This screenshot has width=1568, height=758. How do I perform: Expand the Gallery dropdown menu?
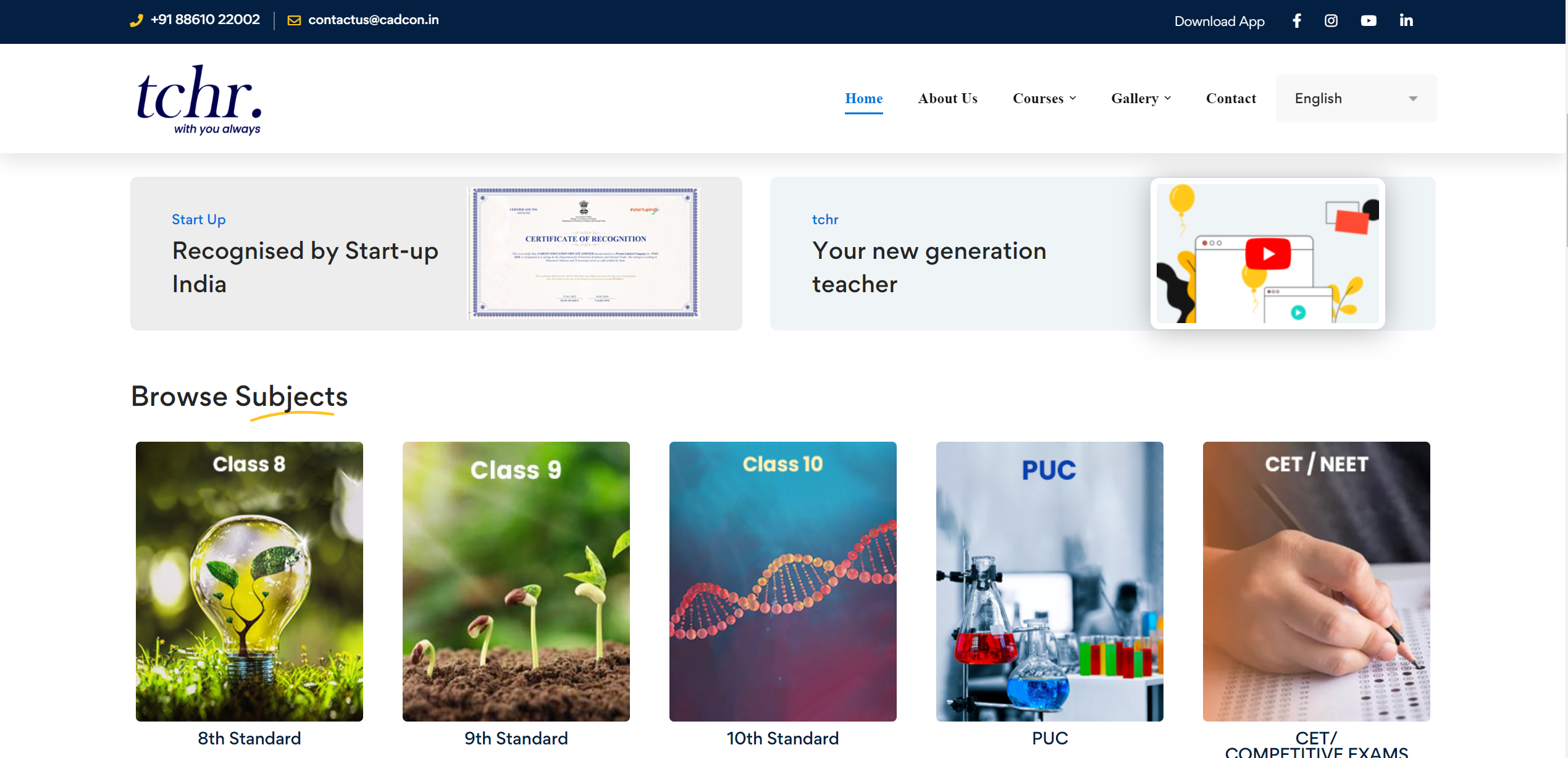click(1141, 99)
